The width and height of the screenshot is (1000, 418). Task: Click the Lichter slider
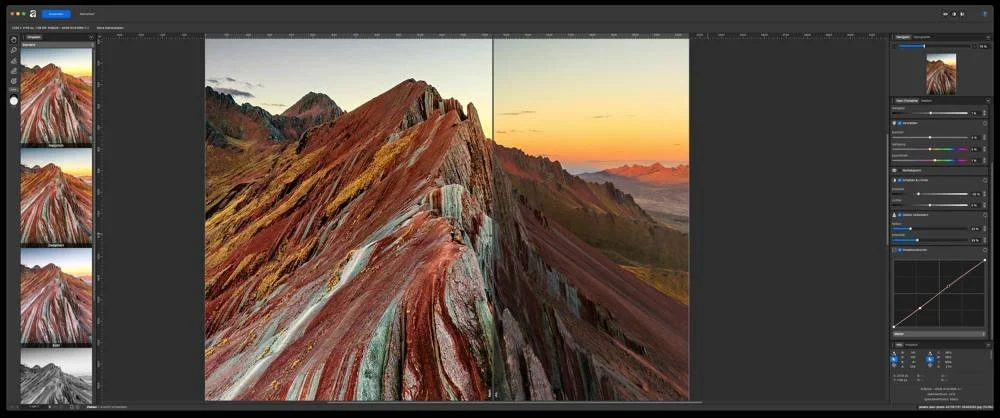[x=930, y=205]
